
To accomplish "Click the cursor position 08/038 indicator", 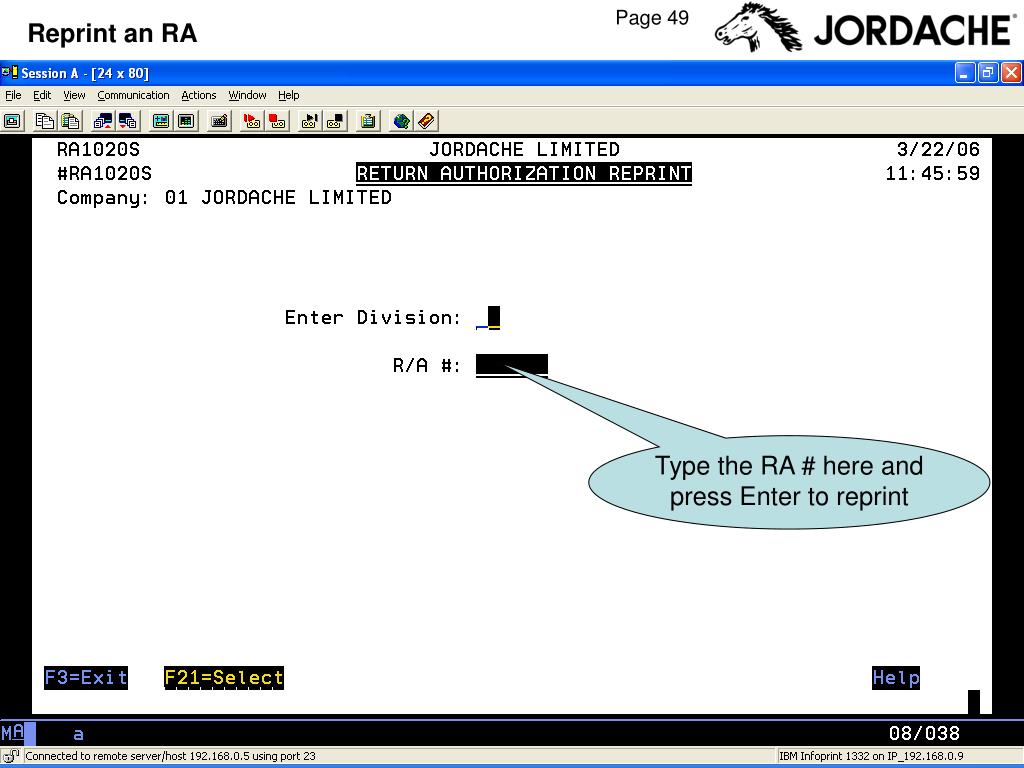I will [924, 733].
